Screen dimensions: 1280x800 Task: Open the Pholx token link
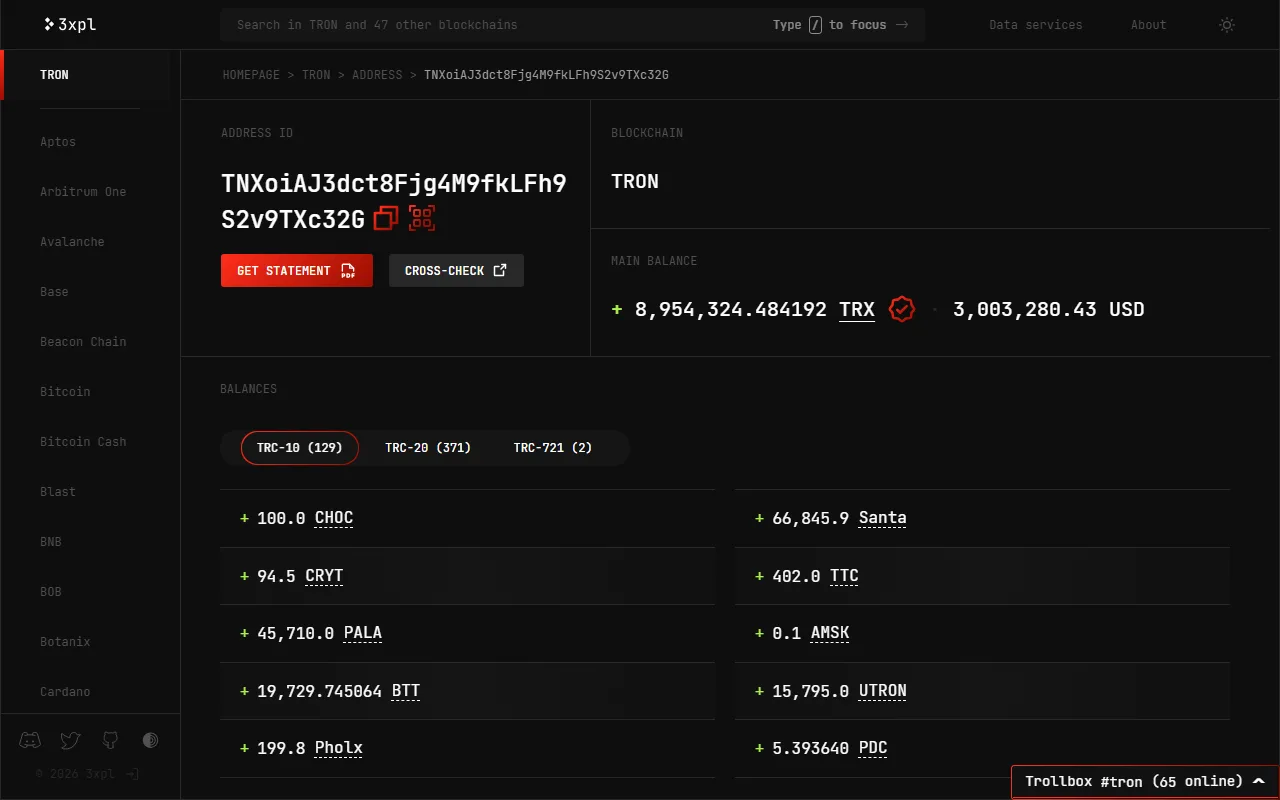click(339, 748)
